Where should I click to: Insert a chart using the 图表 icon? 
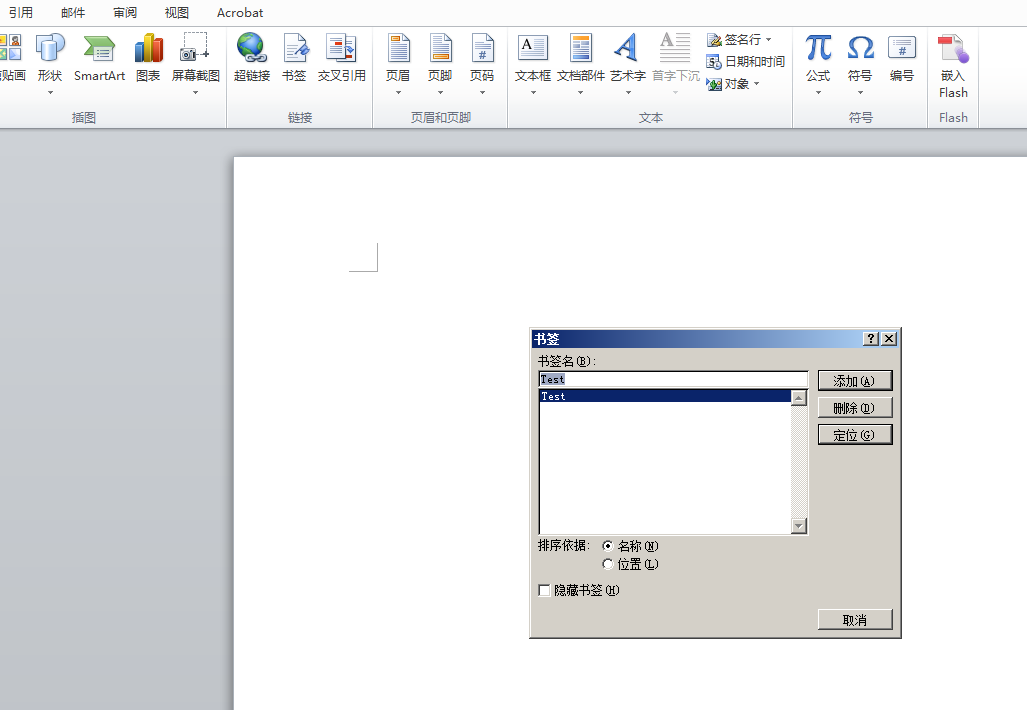point(148,57)
